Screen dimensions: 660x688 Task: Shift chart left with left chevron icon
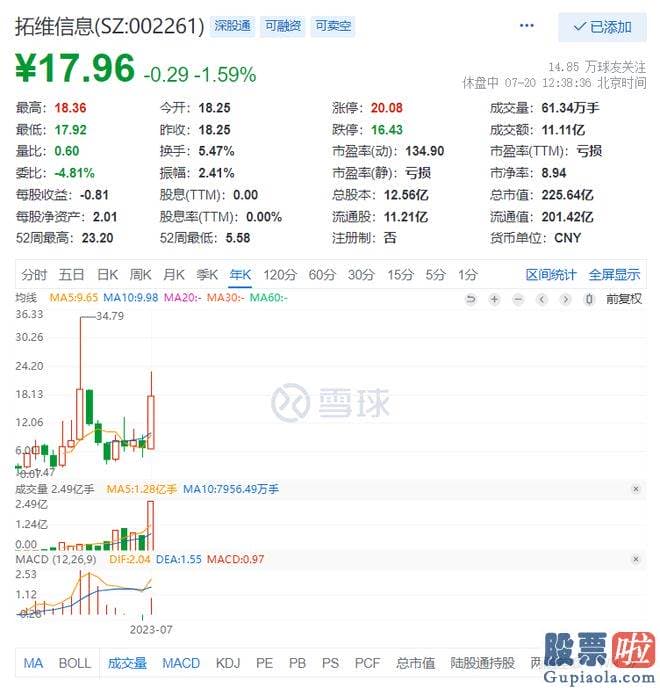pos(542,299)
